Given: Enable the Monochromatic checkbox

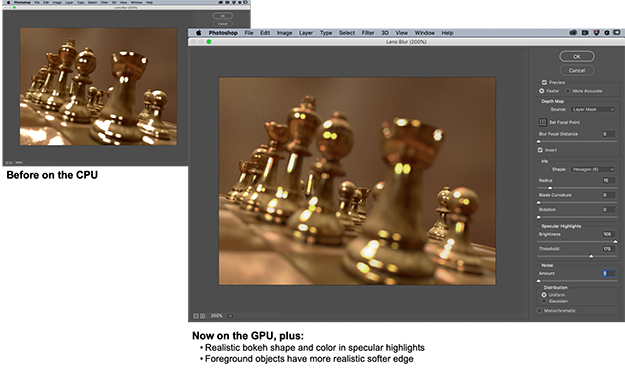Looking at the screenshot, I should pos(540,311).
